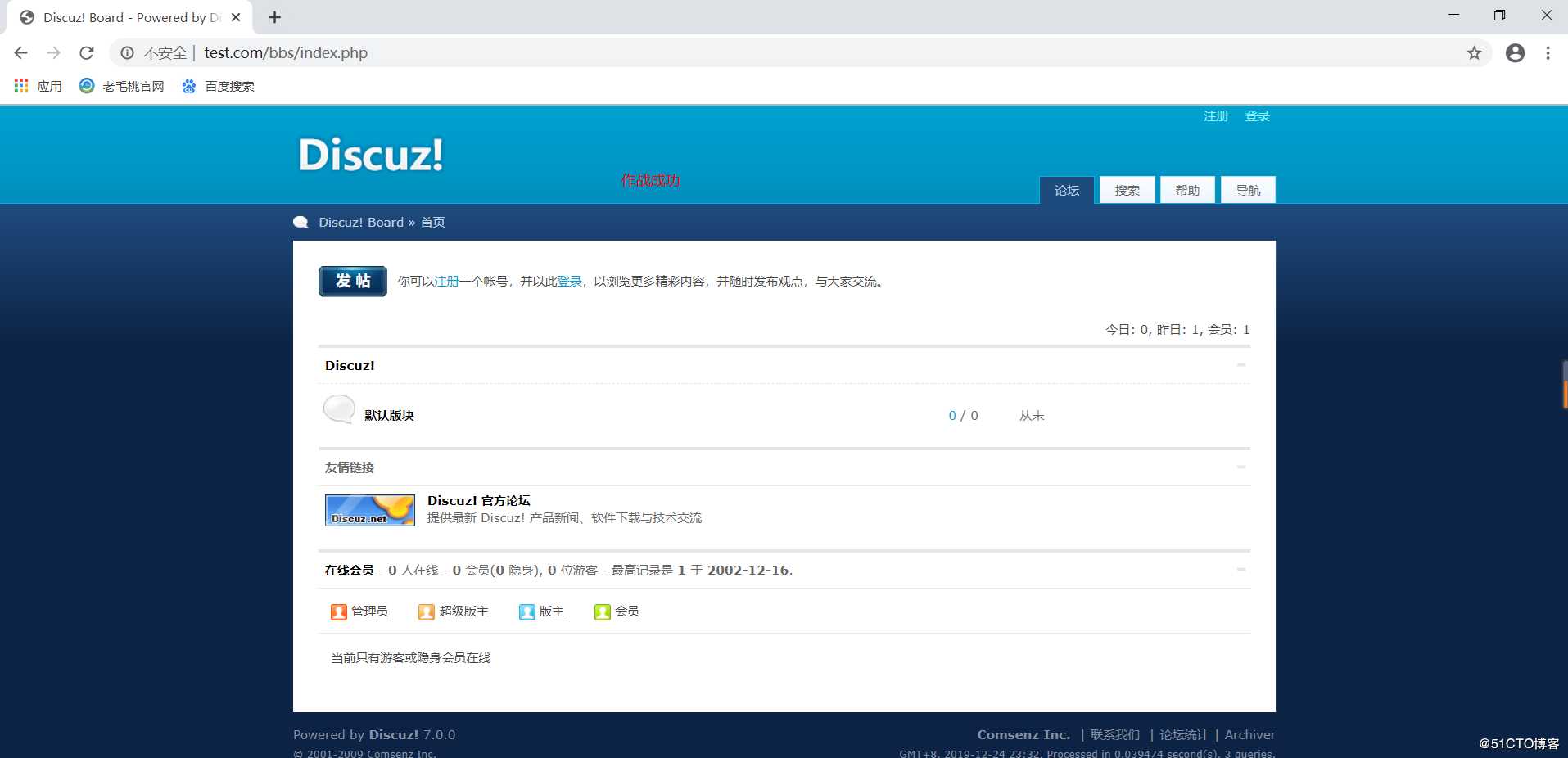Collapse the 友情链接 section
This screenshot has height=758, width=1568.
1241,467
